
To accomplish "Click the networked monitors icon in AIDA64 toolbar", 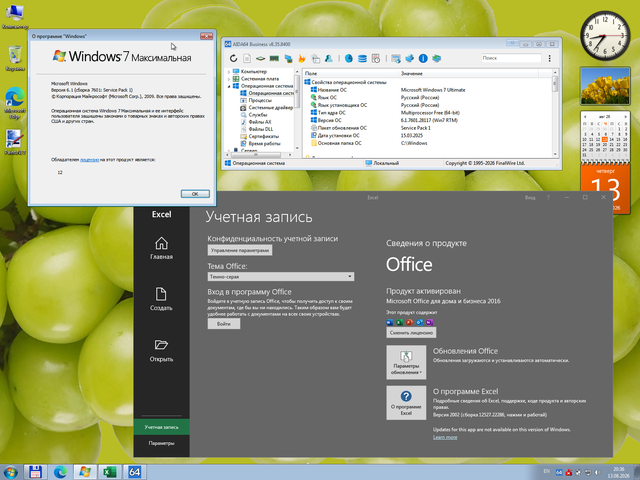I will click(x=288, y=58).
